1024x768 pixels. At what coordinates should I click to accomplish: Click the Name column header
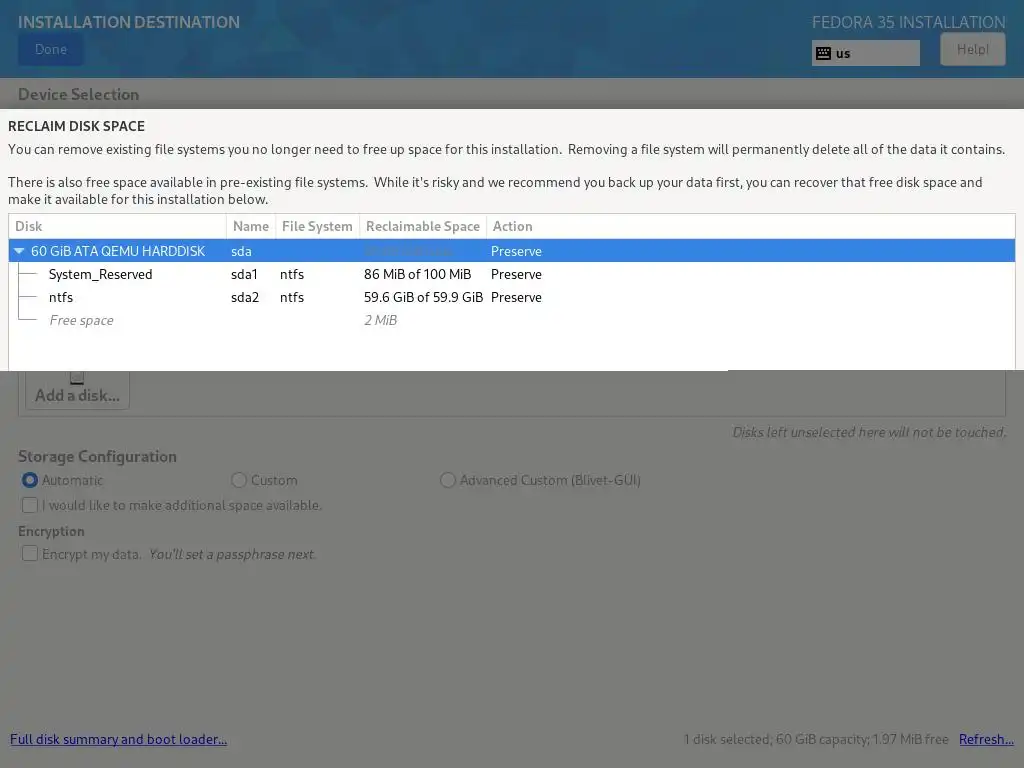[251, 226]
